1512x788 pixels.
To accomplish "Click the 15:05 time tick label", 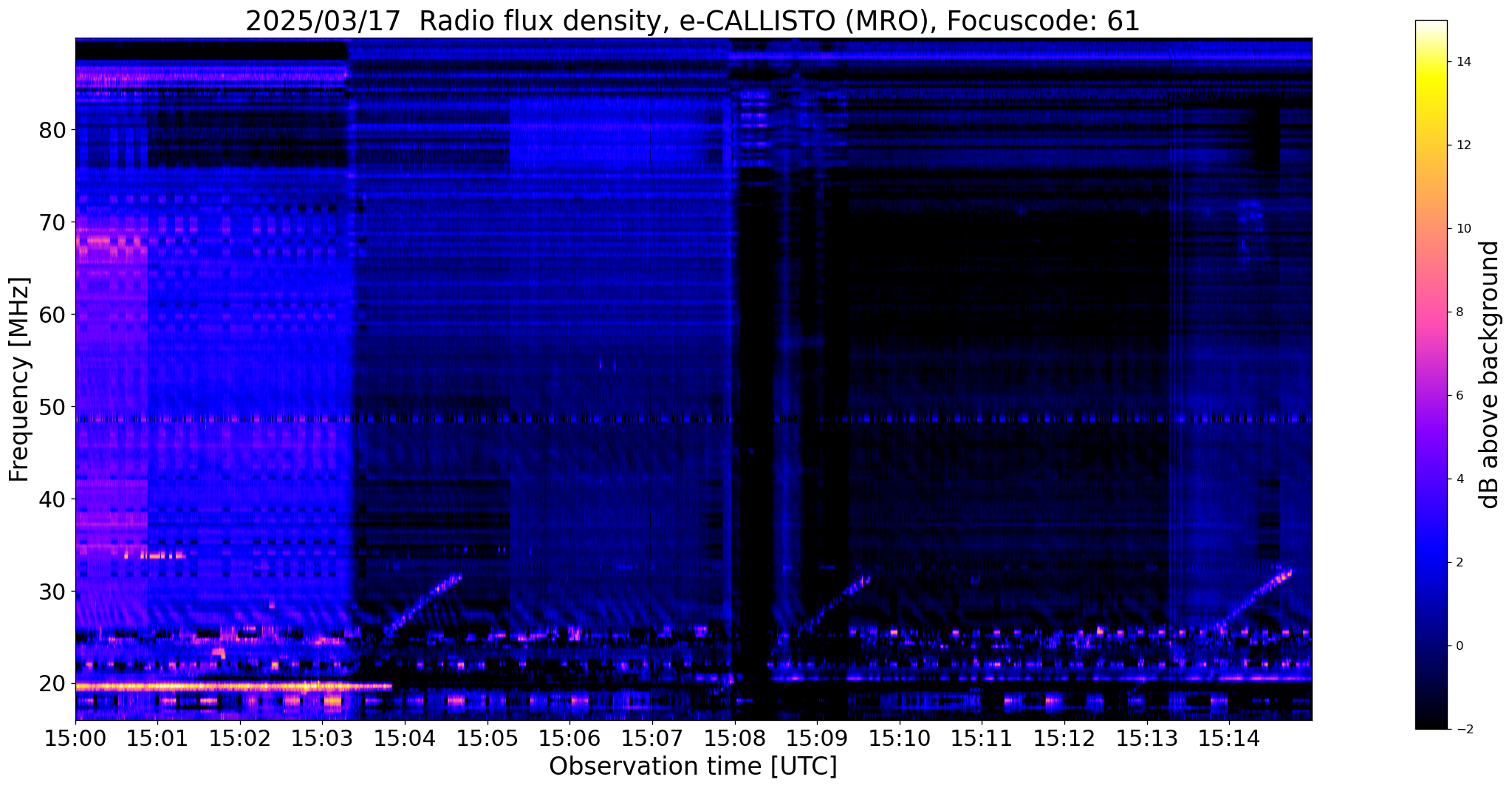I will click(x=488, y=738).
